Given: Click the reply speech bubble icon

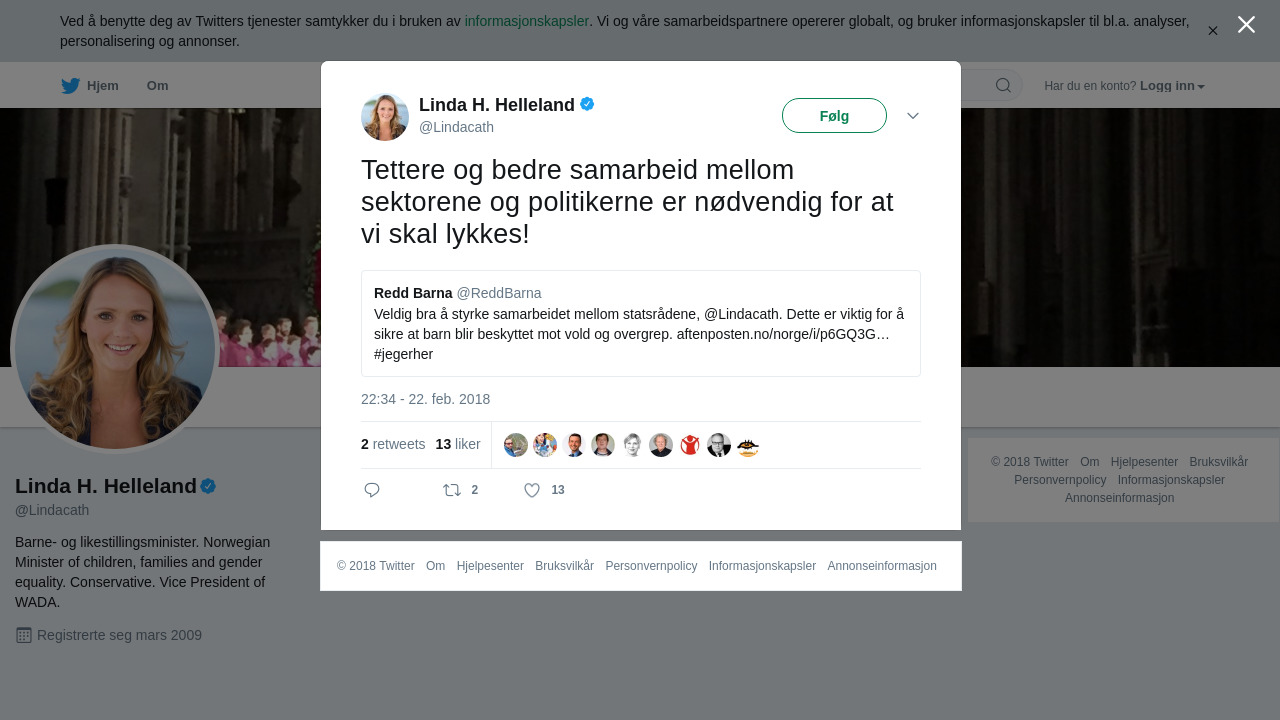Looking at the screenshot, I should pos(372,490).
